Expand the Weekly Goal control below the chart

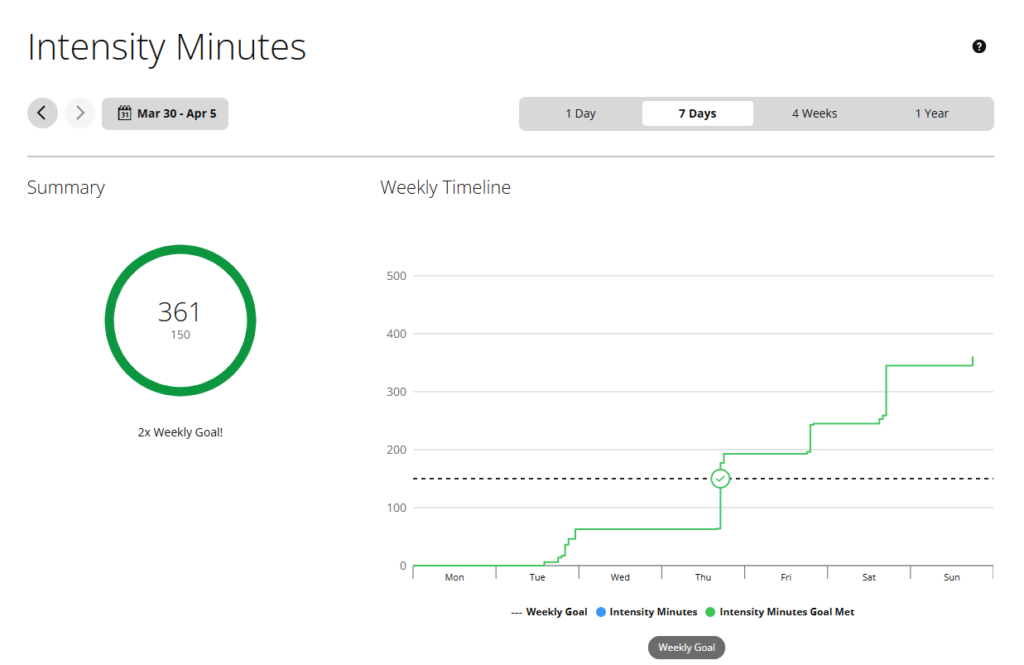coord(686,647)
